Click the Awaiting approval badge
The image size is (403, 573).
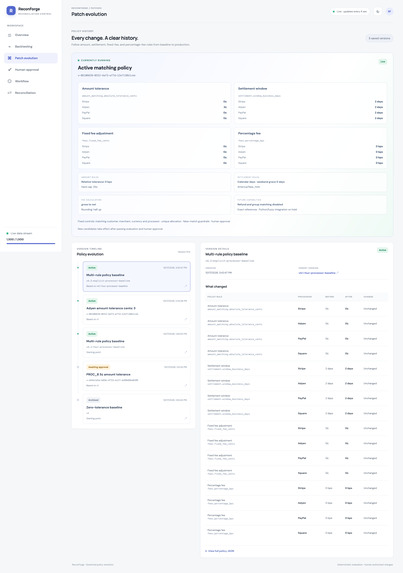[x=98, y=367]
